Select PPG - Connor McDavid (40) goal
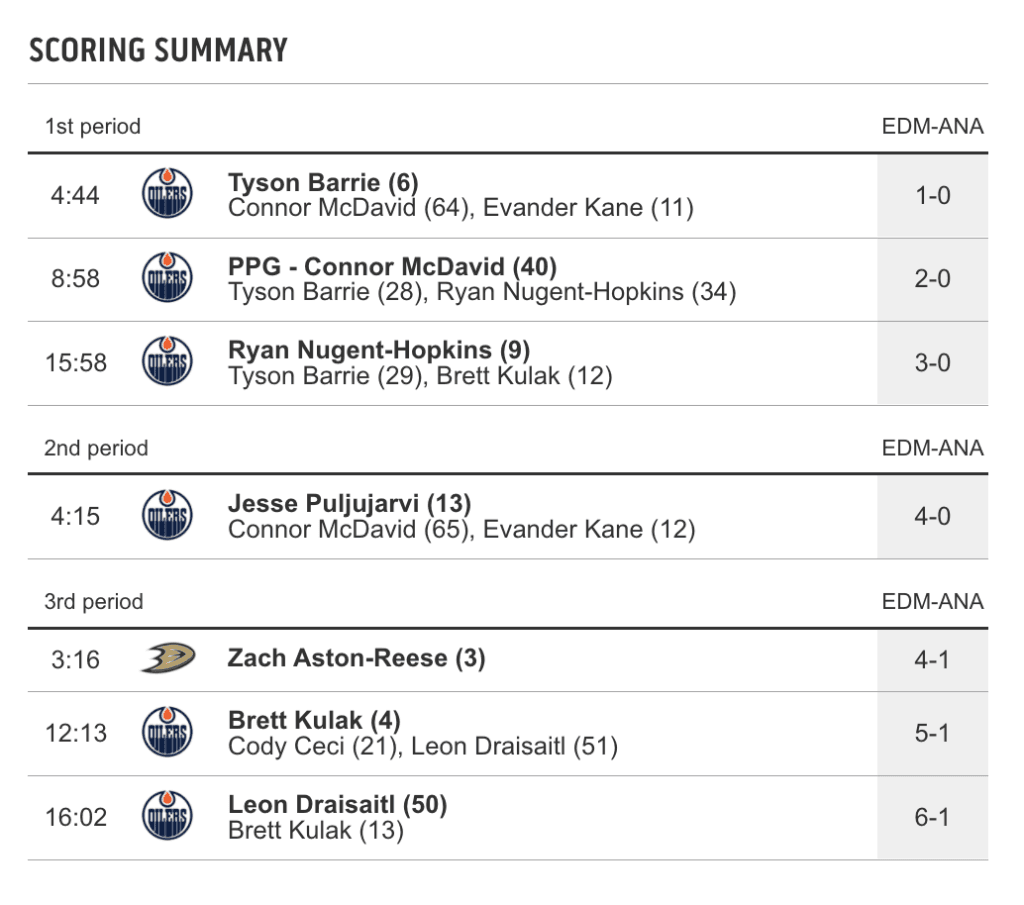1024x905 pixels. coord(392,267)
